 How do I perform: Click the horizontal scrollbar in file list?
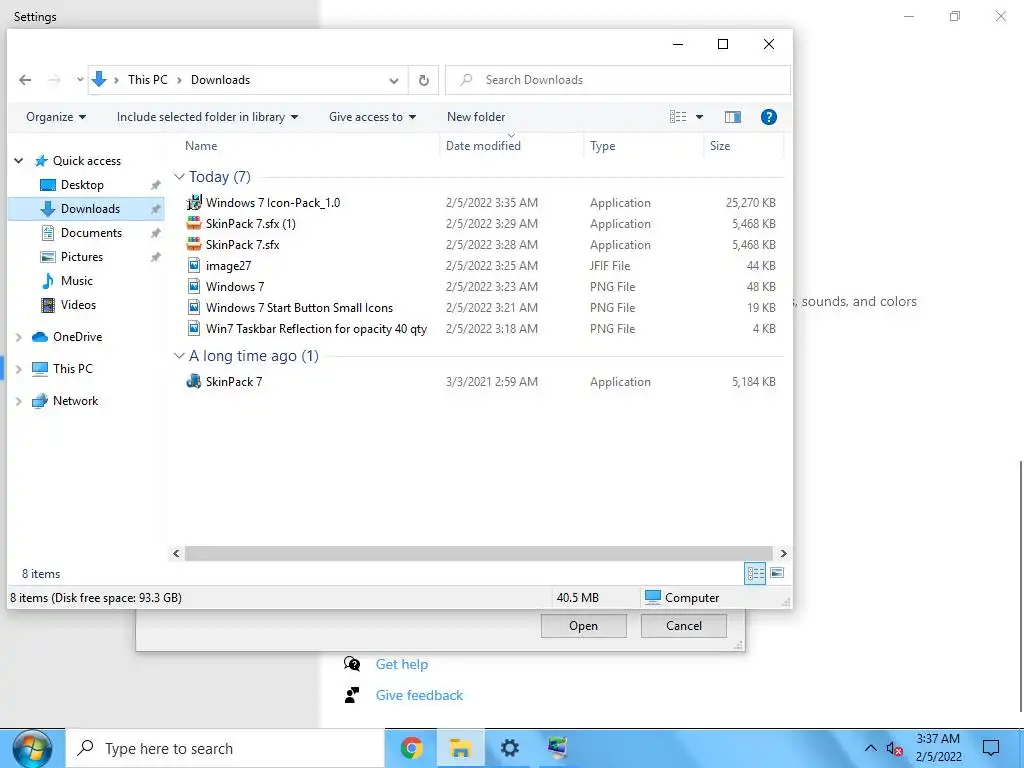point(478,553)
